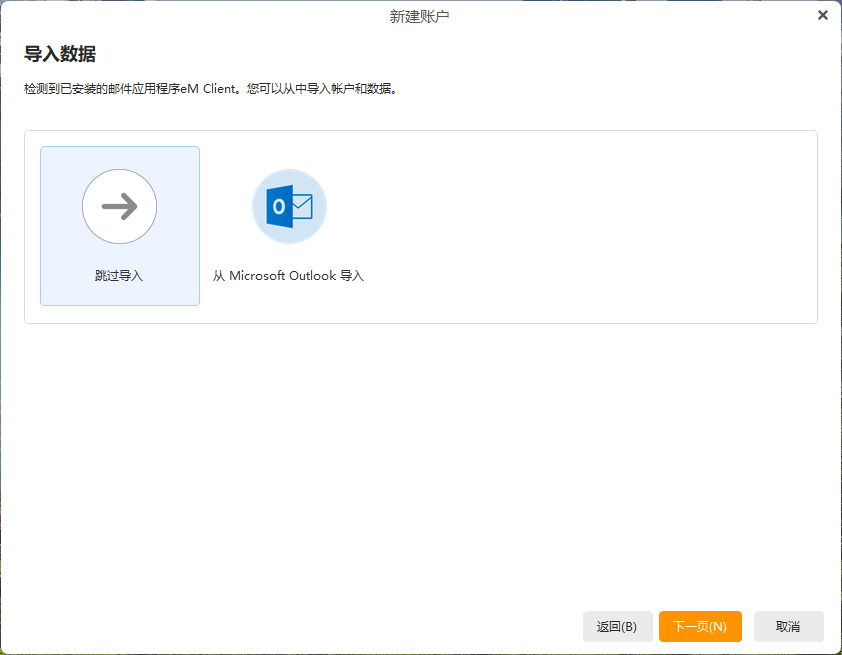Click the 跳过导入 label text

pyautogui.click(x=119, y=275)
